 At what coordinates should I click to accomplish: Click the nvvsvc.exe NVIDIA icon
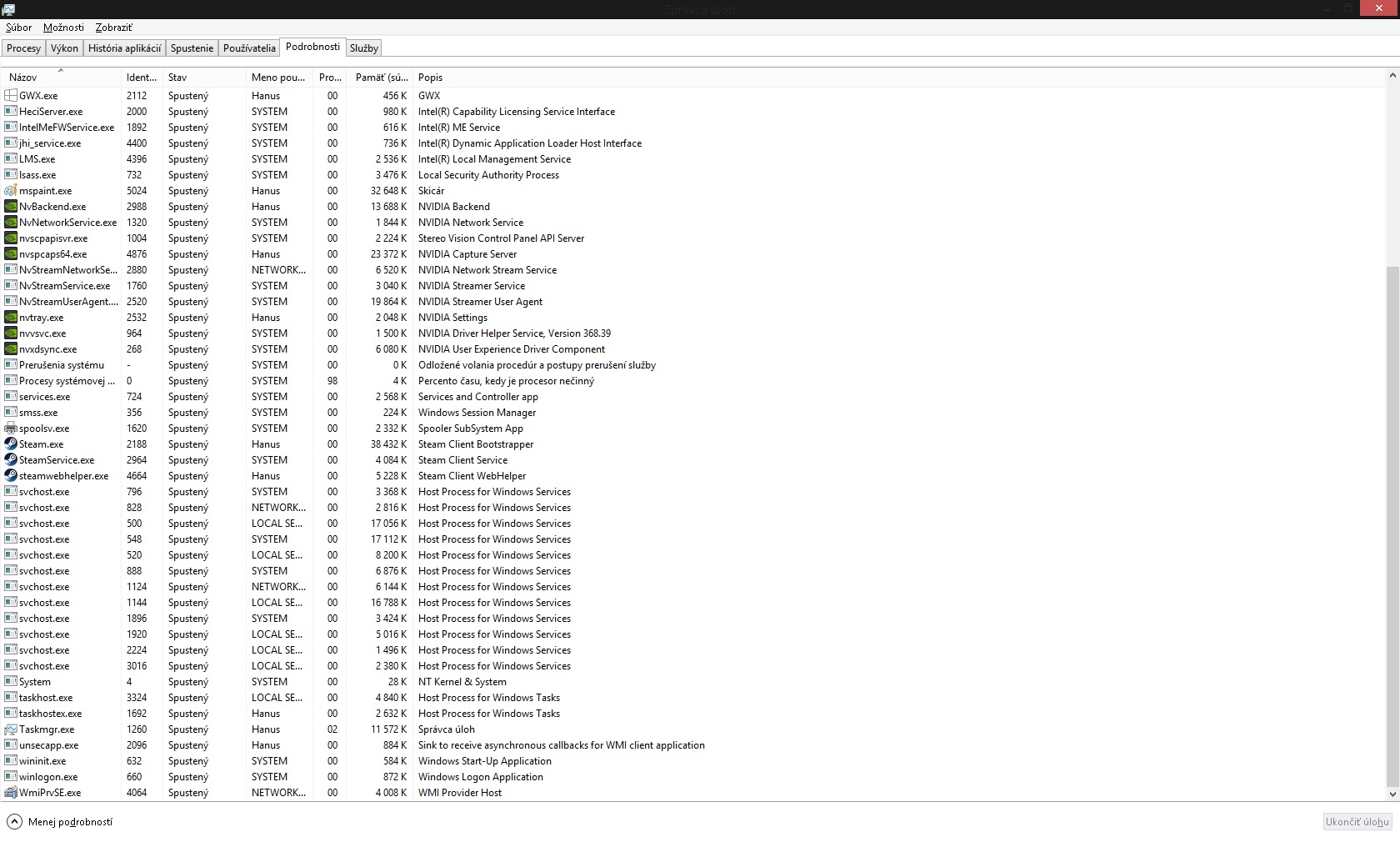click(x=11, y=333)
